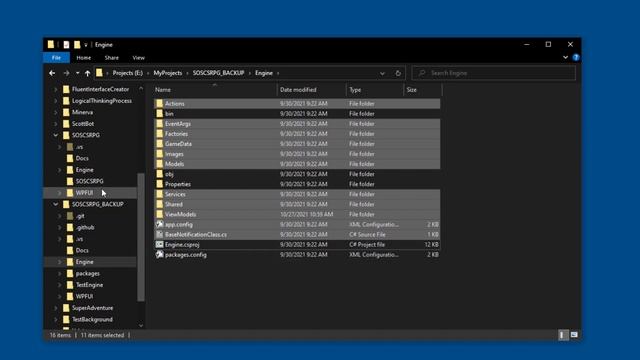Click the Forward navigation arrow
The image size is (640, 360).
point(66,73)
